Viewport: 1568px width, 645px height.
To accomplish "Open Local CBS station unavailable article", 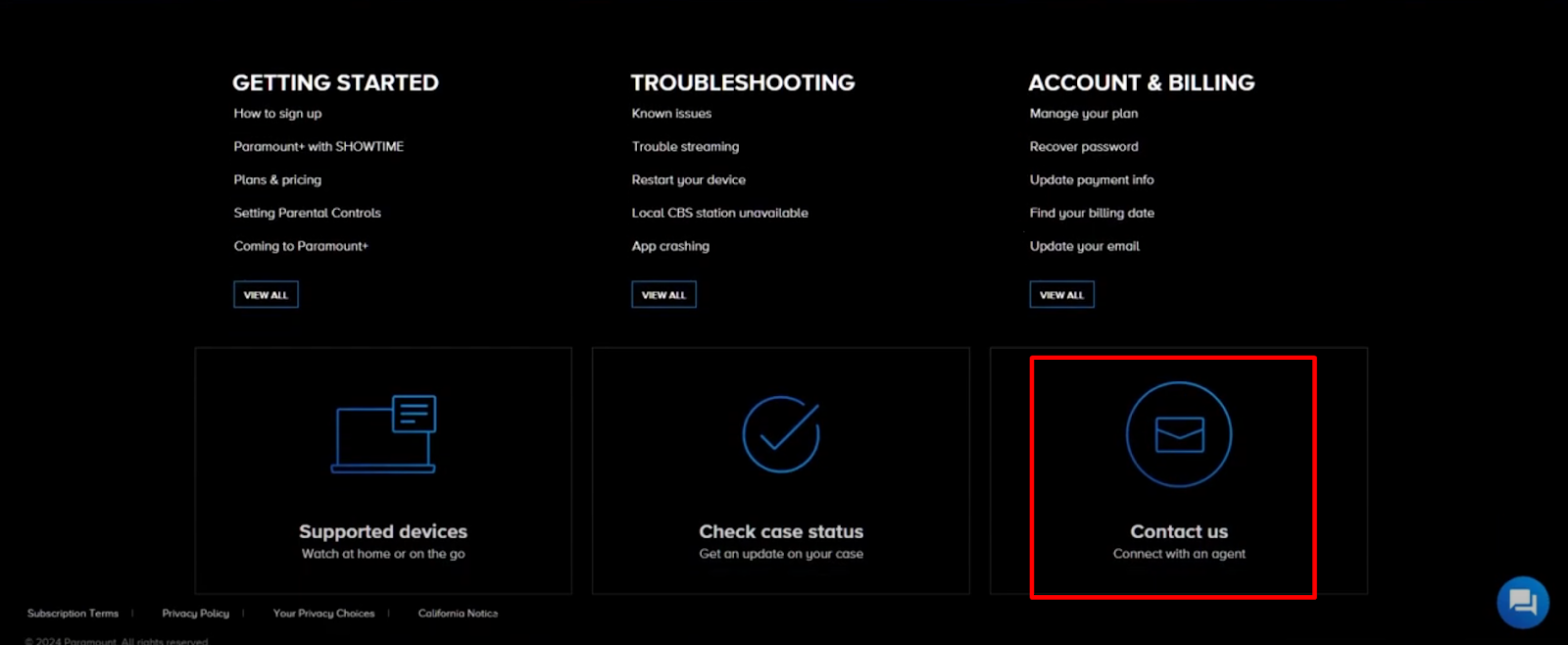I will pos(719,213).
